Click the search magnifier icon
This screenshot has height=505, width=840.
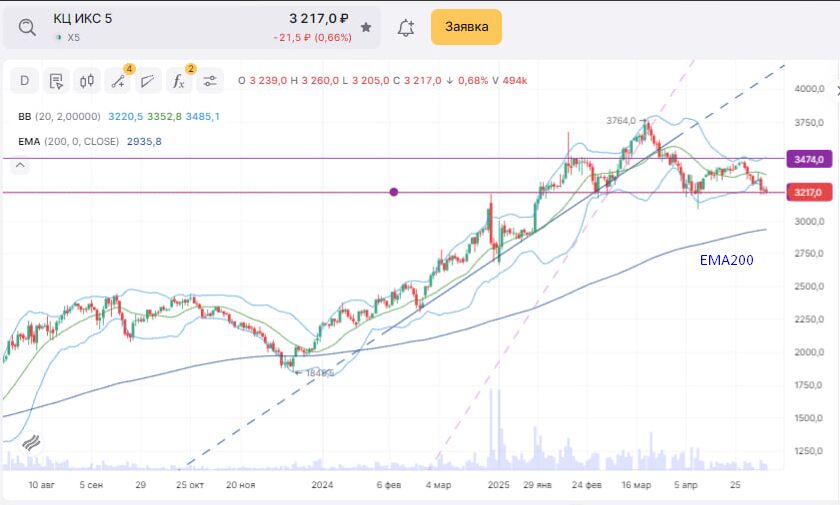coord(27,28)
